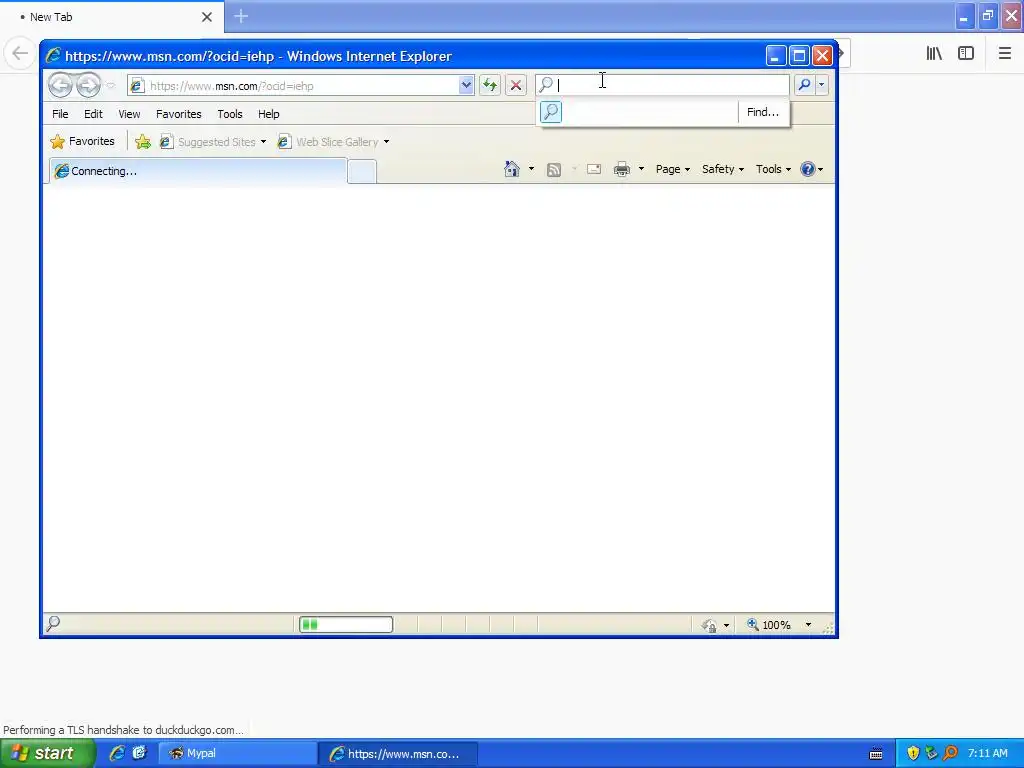Select the search provider icon in dropdown

[x=551, y=112]
